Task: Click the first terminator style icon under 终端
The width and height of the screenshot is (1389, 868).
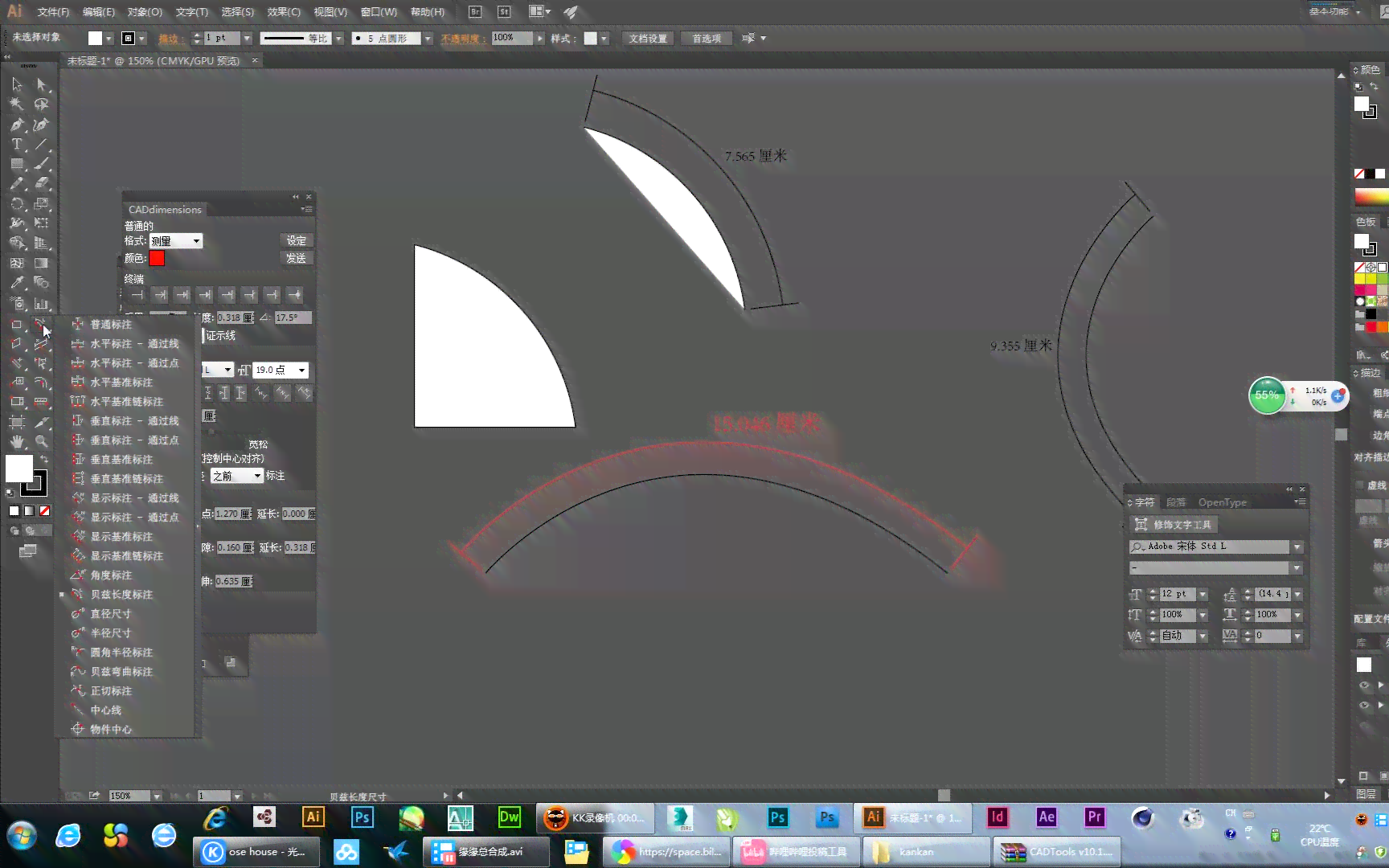Action: pos(137,295)
